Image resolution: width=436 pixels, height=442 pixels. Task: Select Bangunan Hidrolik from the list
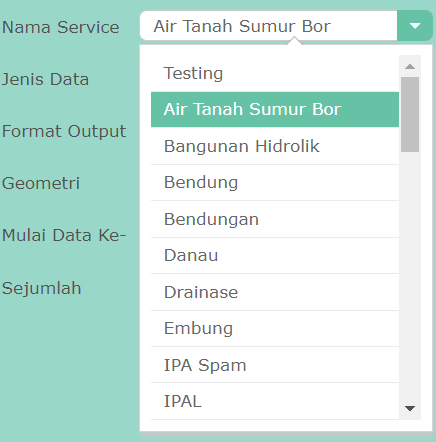(275, 146)
